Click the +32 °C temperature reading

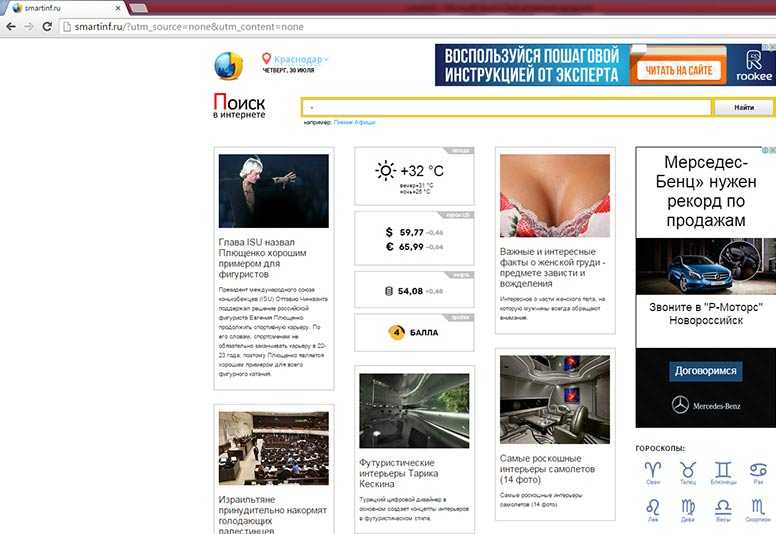[x=422, y=171]
